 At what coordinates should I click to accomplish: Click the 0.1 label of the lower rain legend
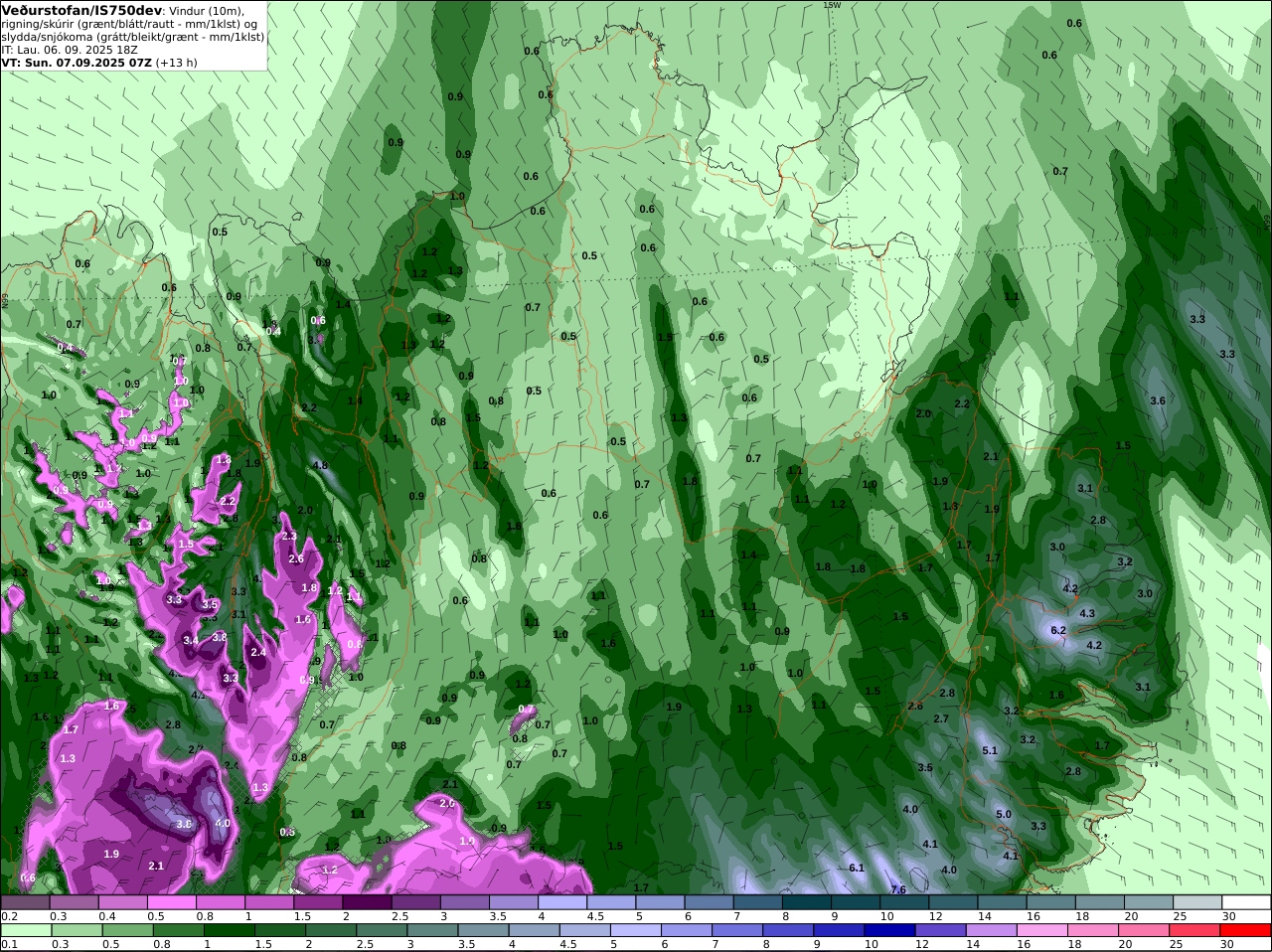click(9, 944)
